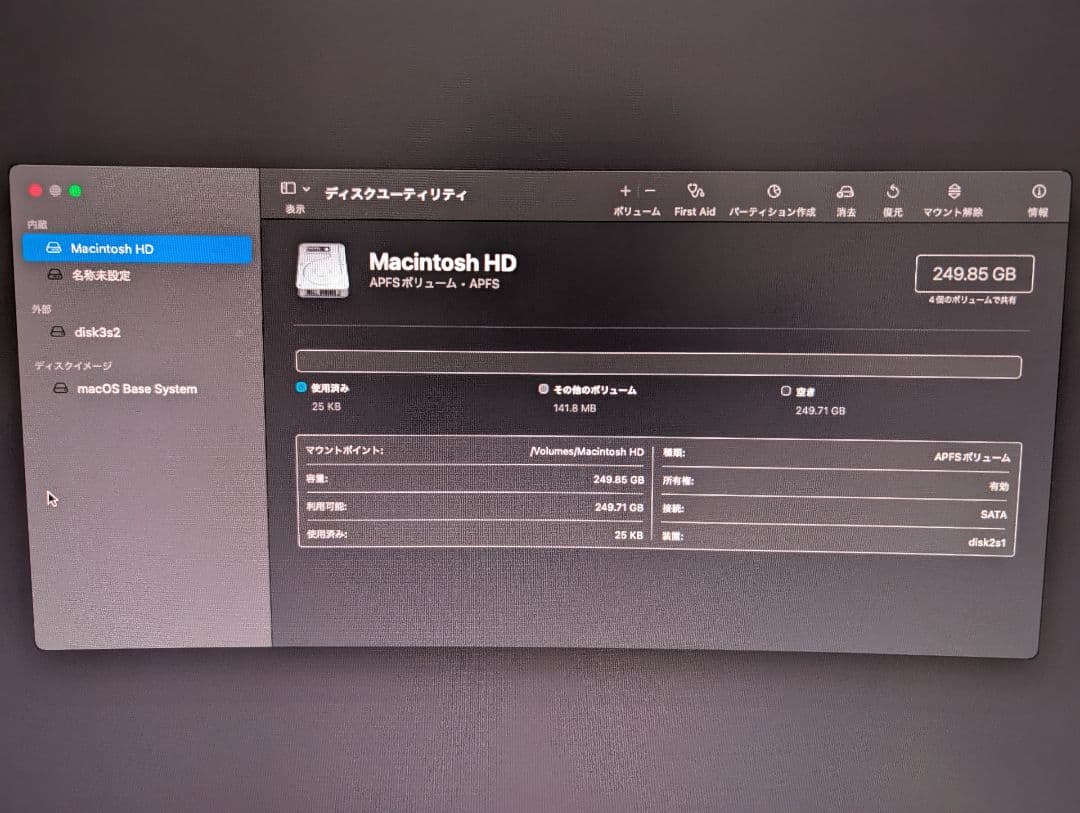This screenshot has height=813, width=1080.
Task: Select macOS Base System disk image
Action: click(135, 388)
